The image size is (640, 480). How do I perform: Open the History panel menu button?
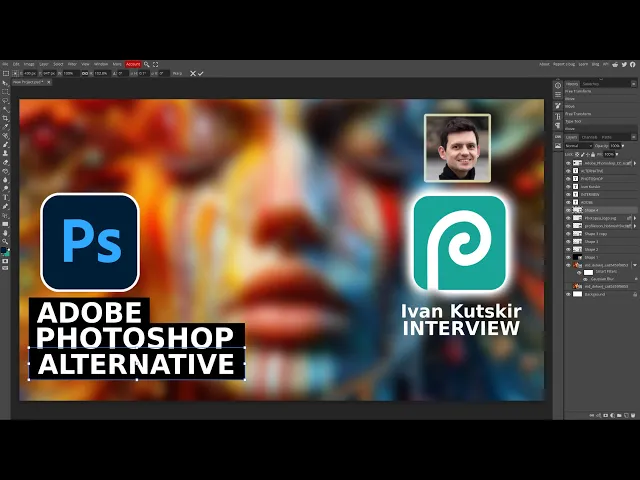point(633,84)
